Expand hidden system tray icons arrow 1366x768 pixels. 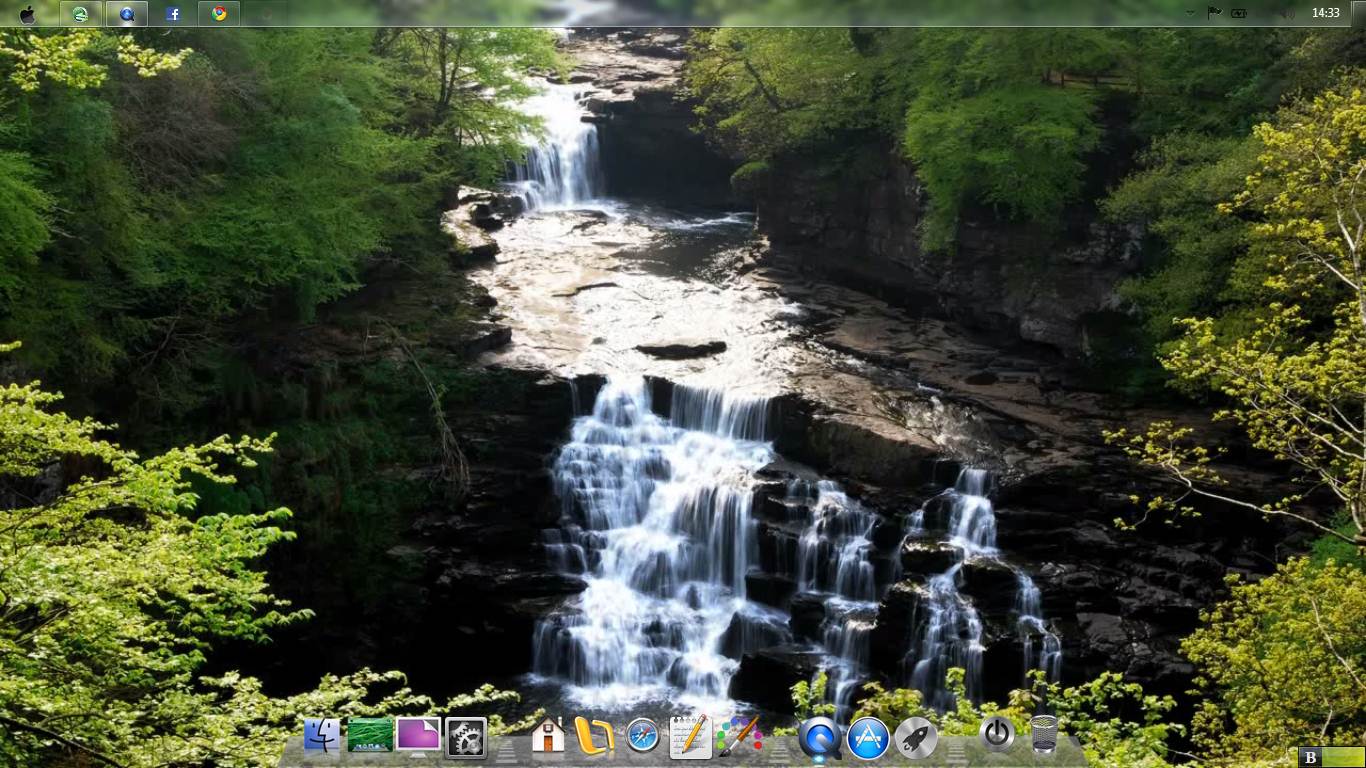1190,14
